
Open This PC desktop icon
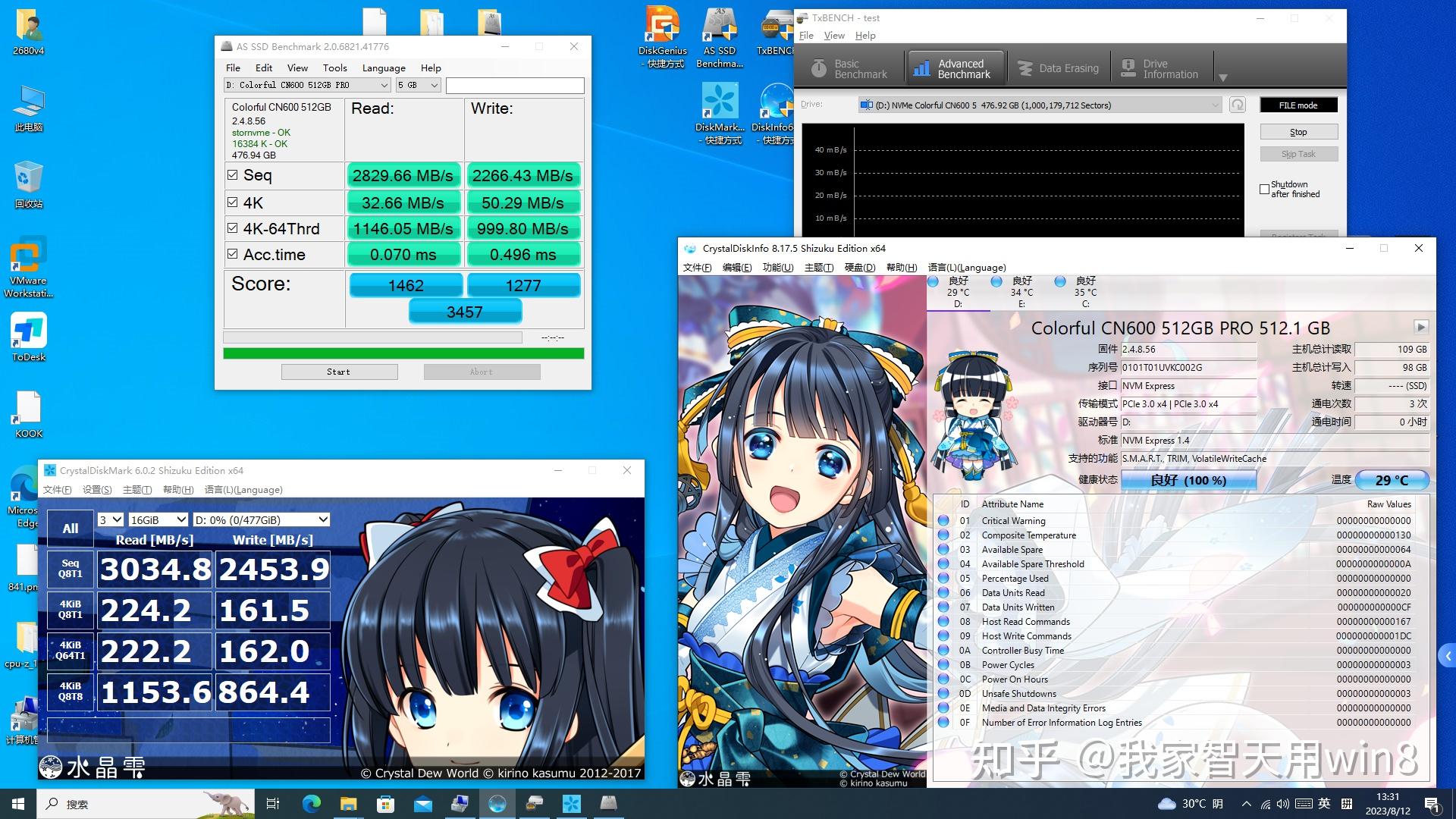point(28,108)
